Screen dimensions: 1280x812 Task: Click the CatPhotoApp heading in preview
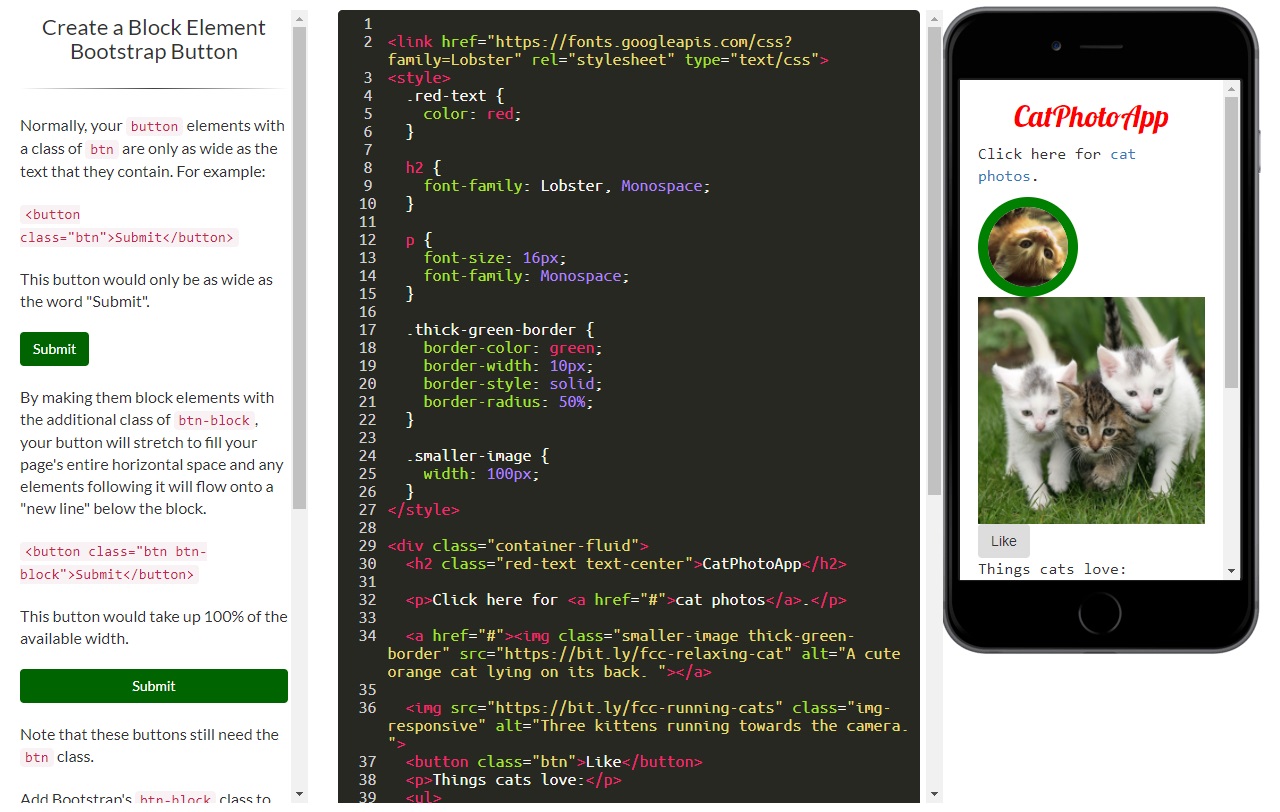click(x=1091, y=117)
